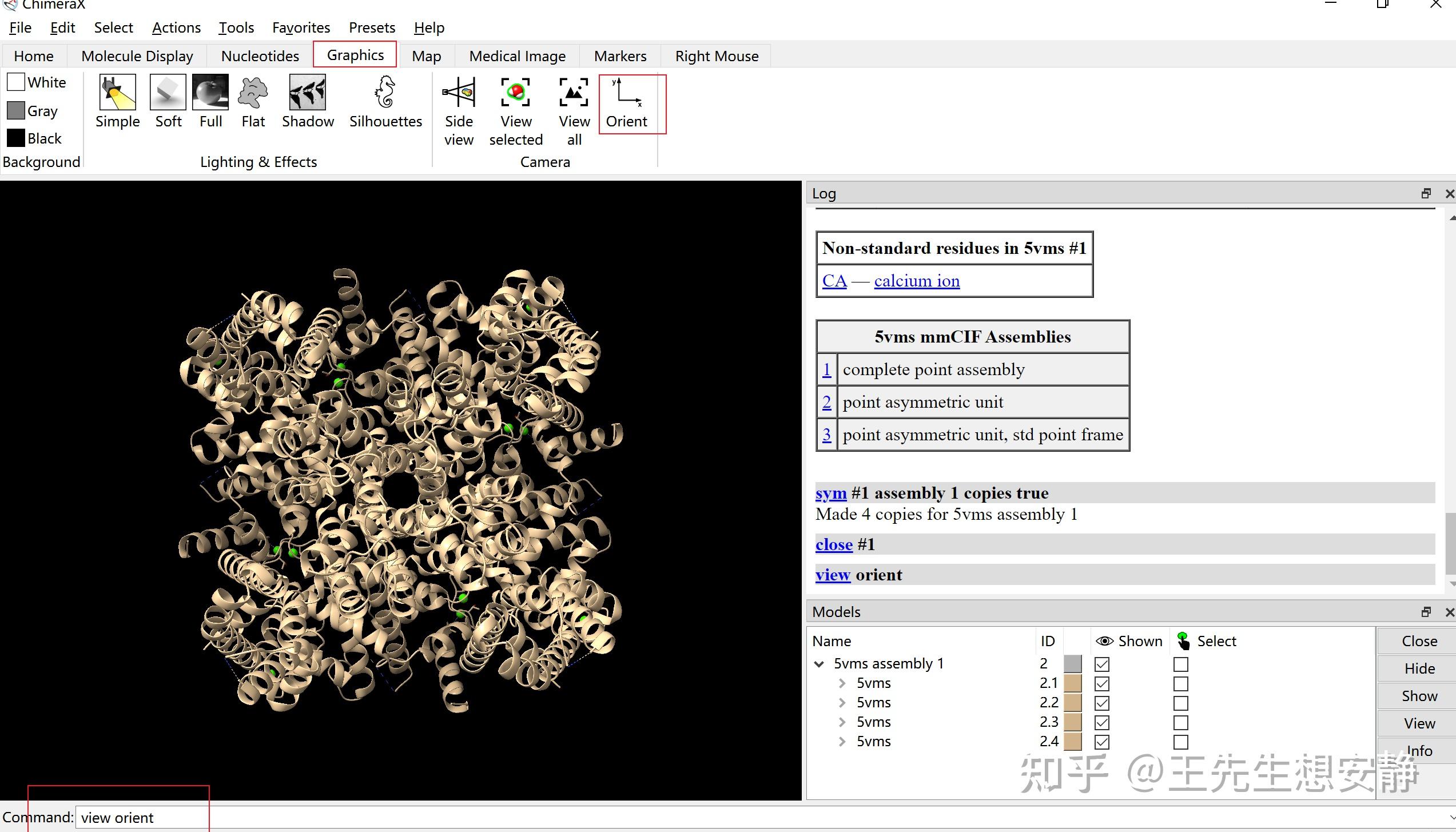Screen dimensions: 1456x832
Task: Click the Orient camera icon
Action: (x=627, y=92)
